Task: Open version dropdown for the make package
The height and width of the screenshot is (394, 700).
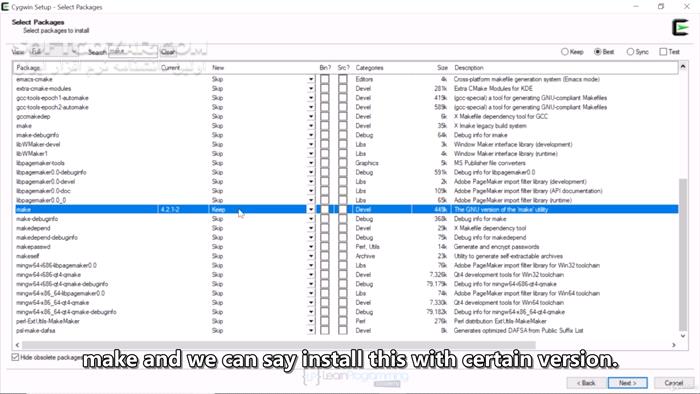Action: click(x=311, y=209)
